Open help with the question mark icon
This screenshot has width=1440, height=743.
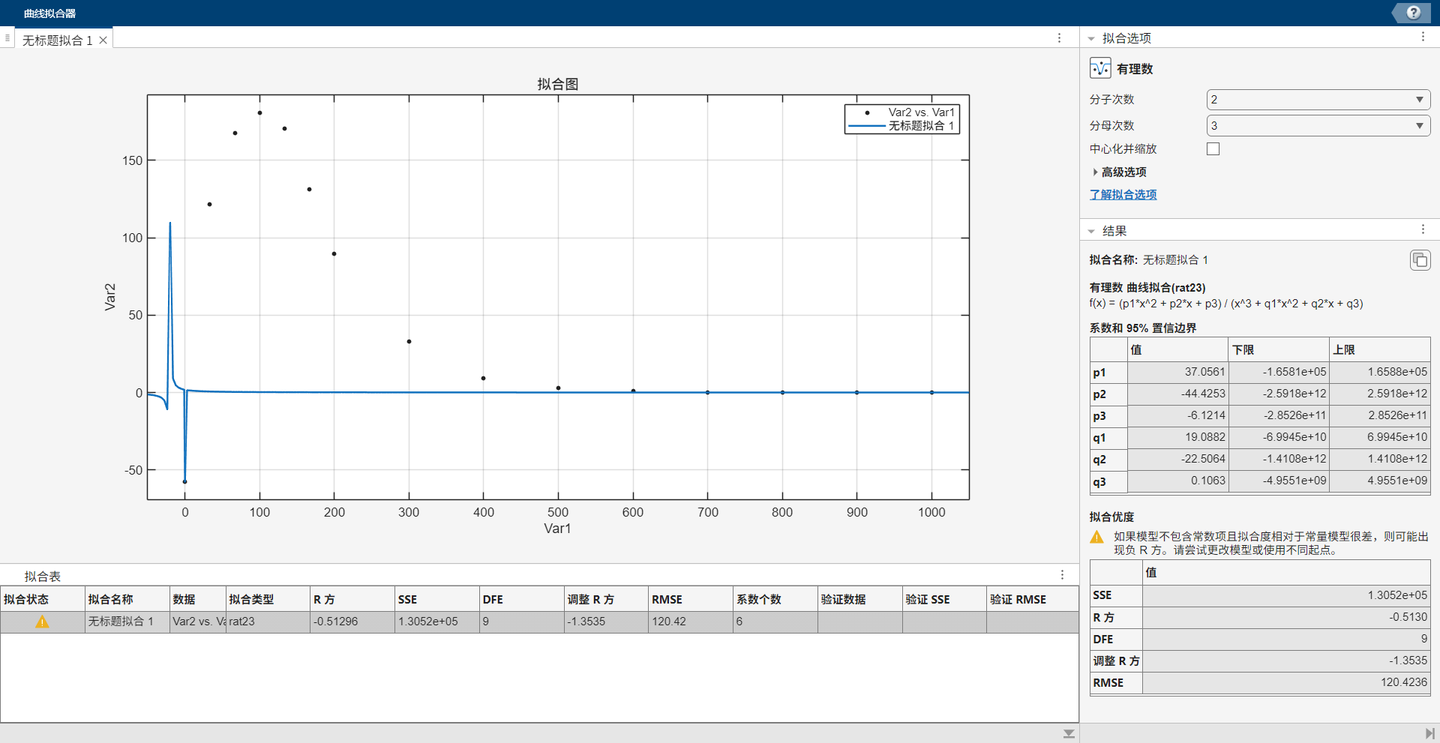pos(1413,13)
